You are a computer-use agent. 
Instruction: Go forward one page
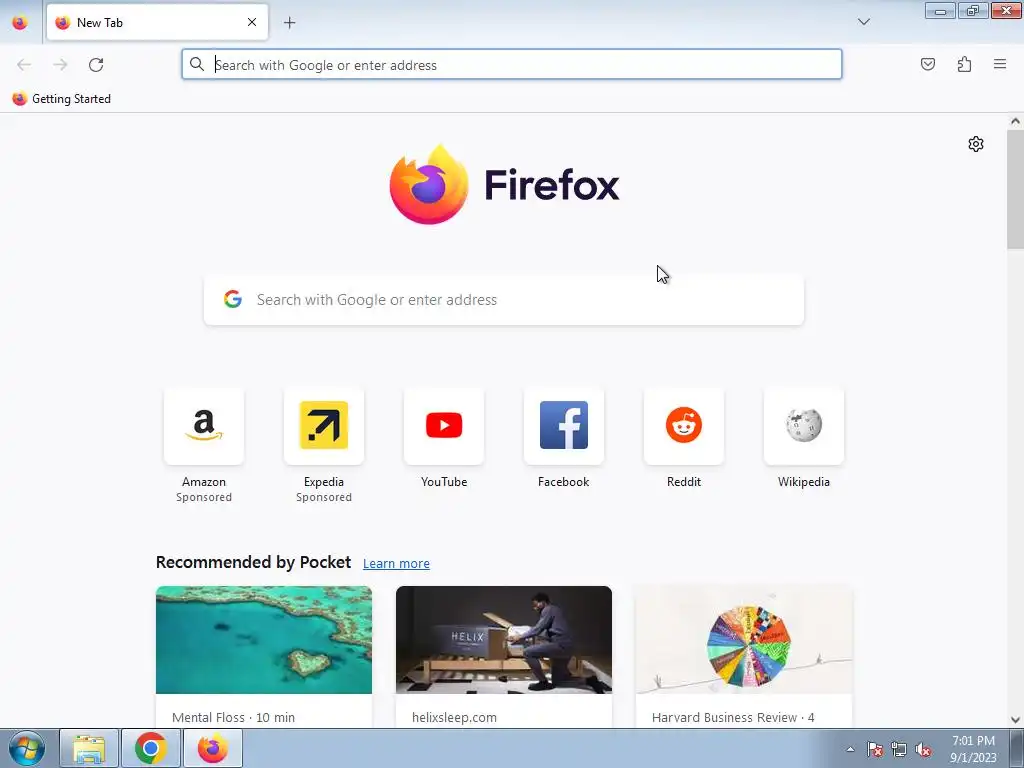60,65
